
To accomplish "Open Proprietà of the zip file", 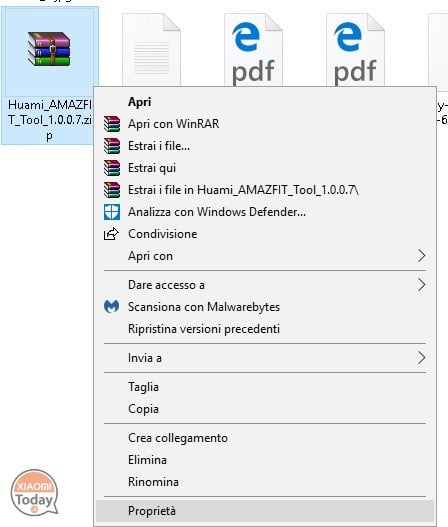I will [265, 511].
